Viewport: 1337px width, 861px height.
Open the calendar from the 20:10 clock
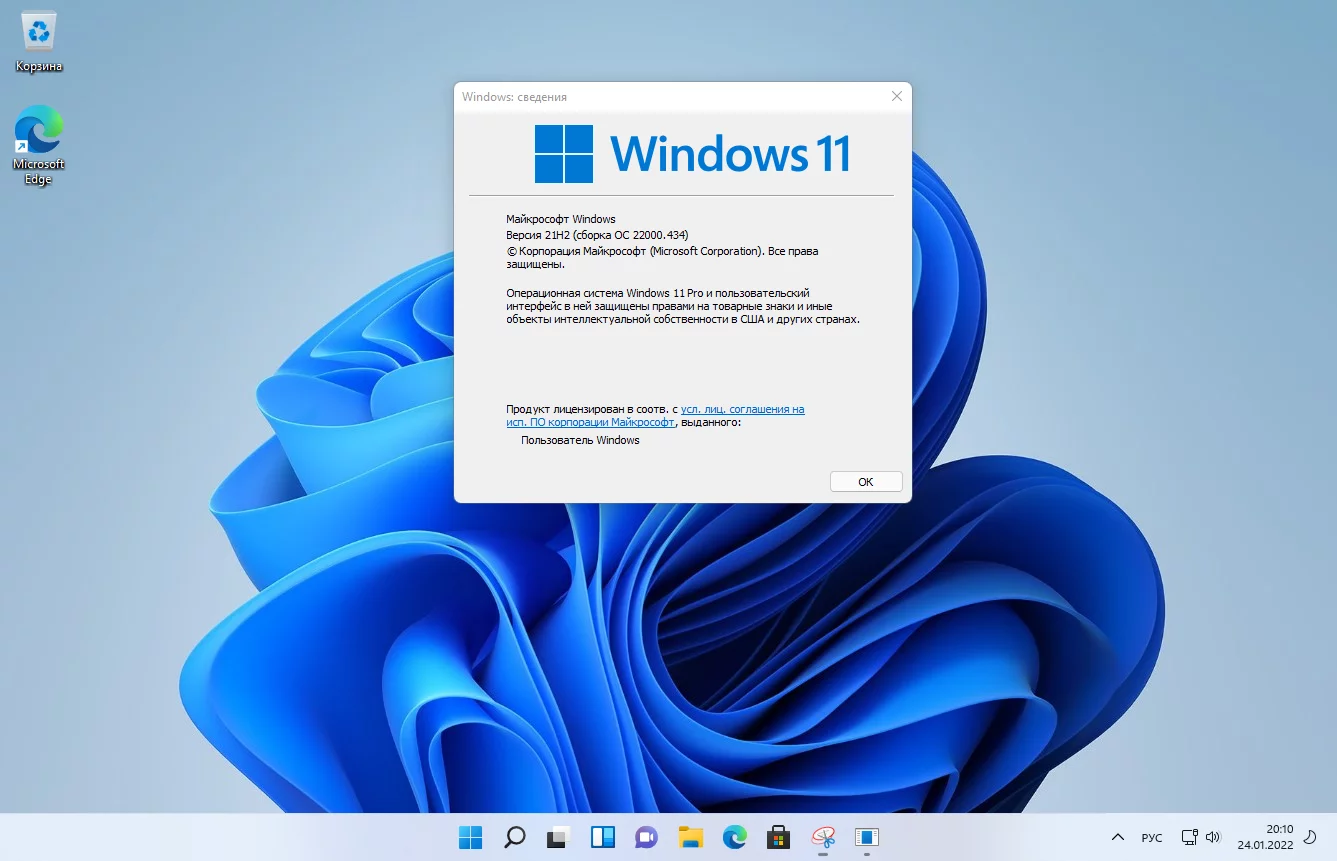[x=1265, y=837]
